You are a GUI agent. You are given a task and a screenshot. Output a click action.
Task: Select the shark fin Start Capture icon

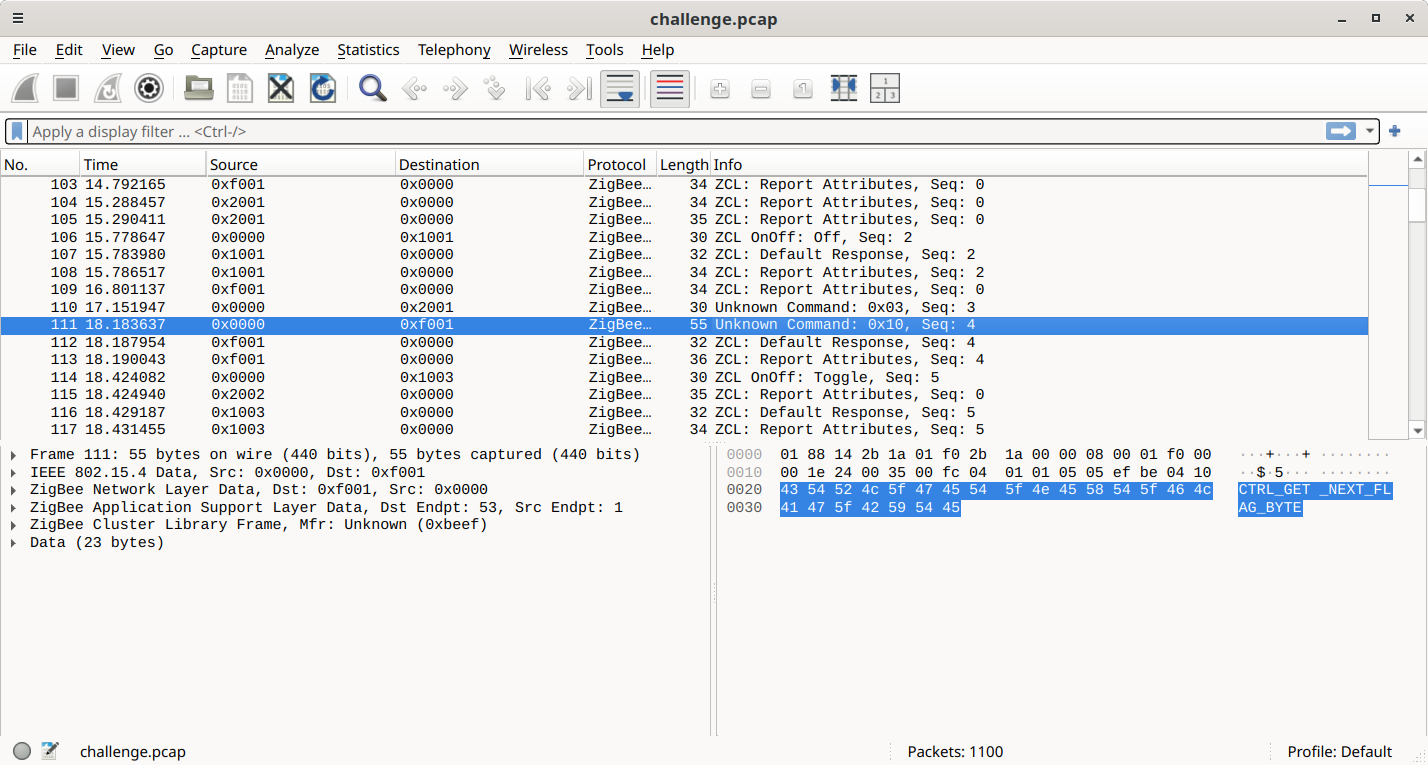(x=25, y=88)
